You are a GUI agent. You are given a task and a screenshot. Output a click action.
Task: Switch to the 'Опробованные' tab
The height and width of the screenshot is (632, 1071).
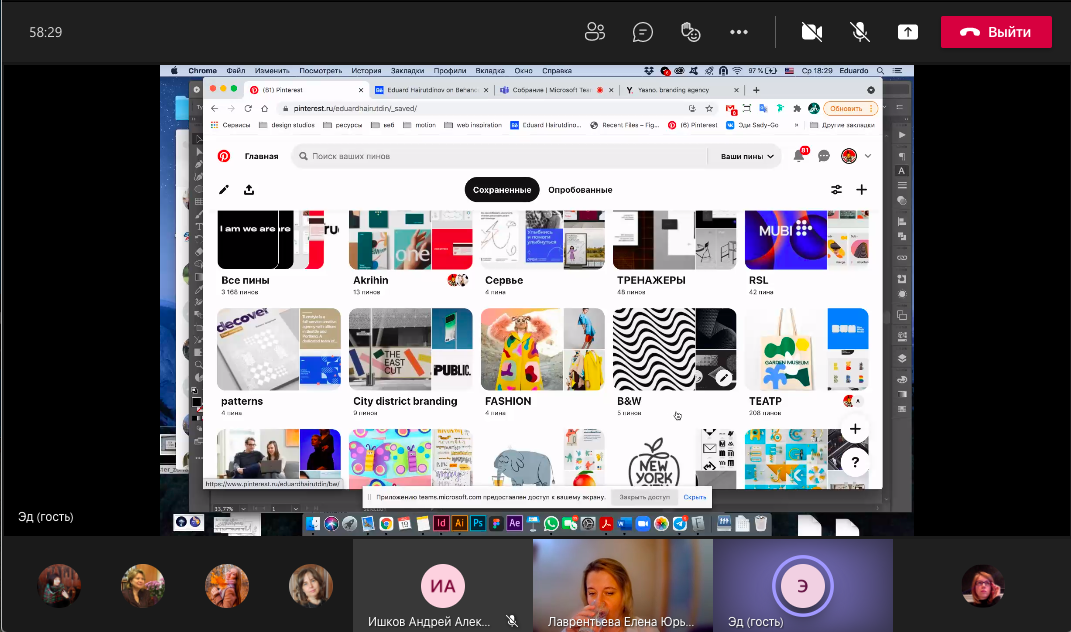[580, 190]
